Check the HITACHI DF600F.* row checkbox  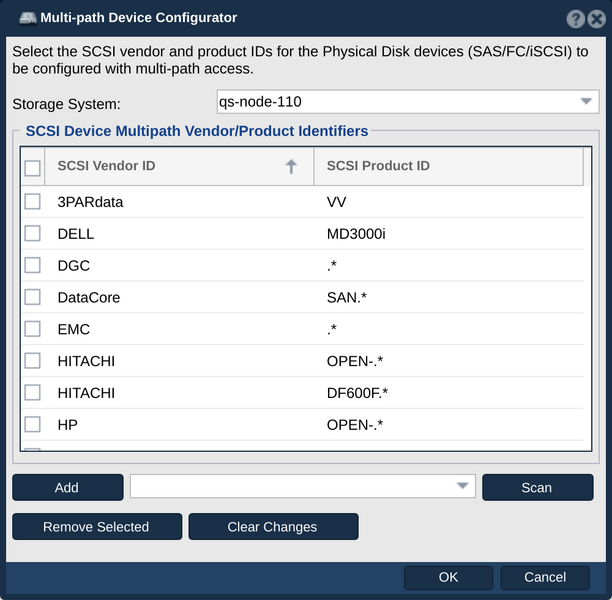click(x=32, y=393)
